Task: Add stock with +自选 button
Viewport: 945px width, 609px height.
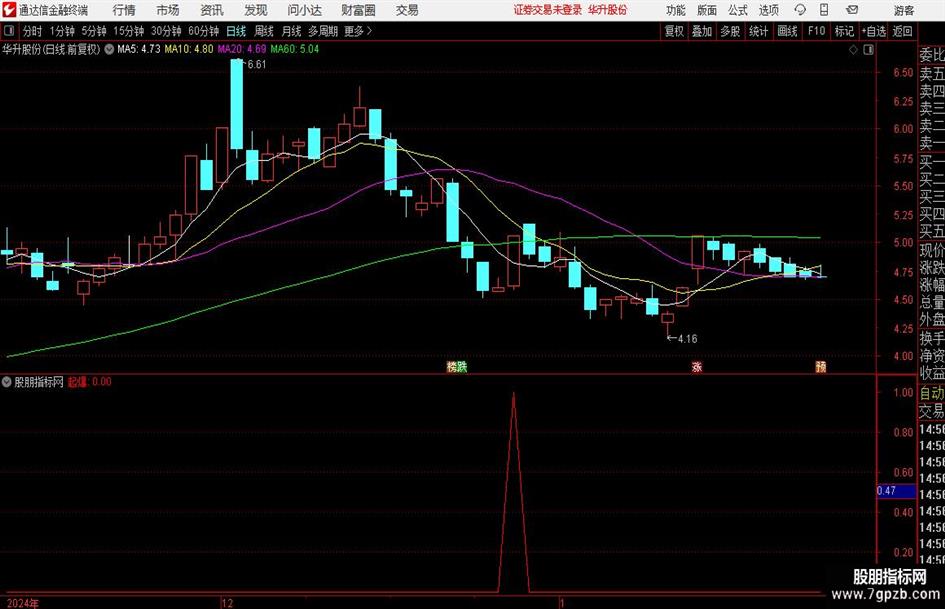Action: pyautogui.click(x=874, y=31)
